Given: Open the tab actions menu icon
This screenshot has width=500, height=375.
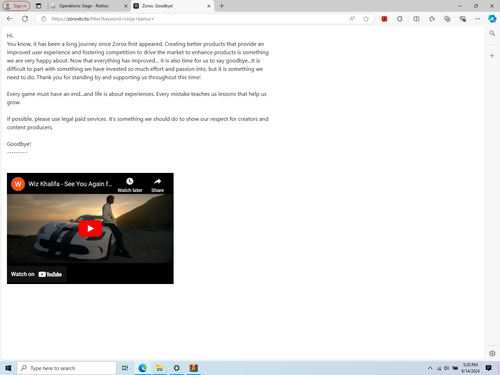Looking at the screenshot, I should click(x=39, y=6).
